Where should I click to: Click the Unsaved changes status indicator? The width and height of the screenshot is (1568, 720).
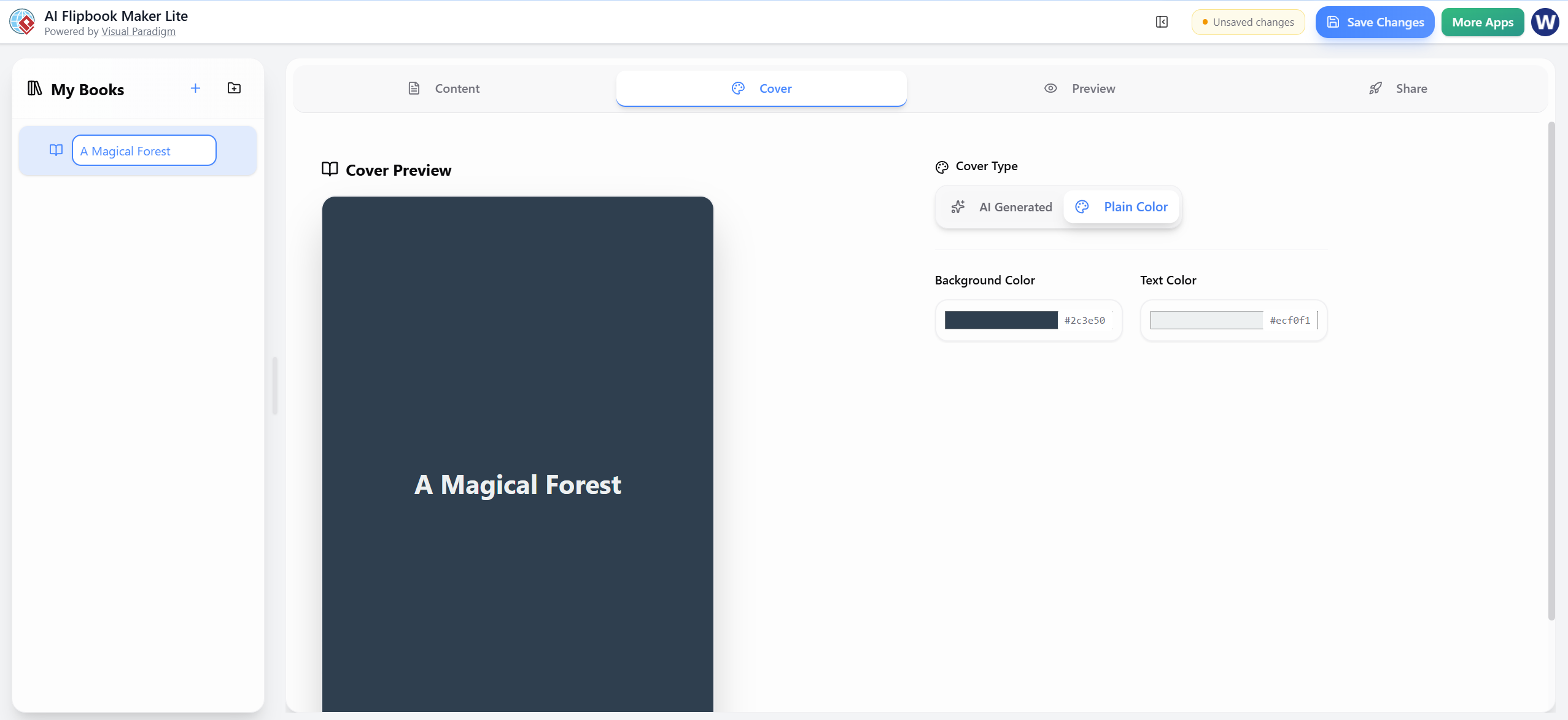pyautogui.click(x=1248, y=22)
